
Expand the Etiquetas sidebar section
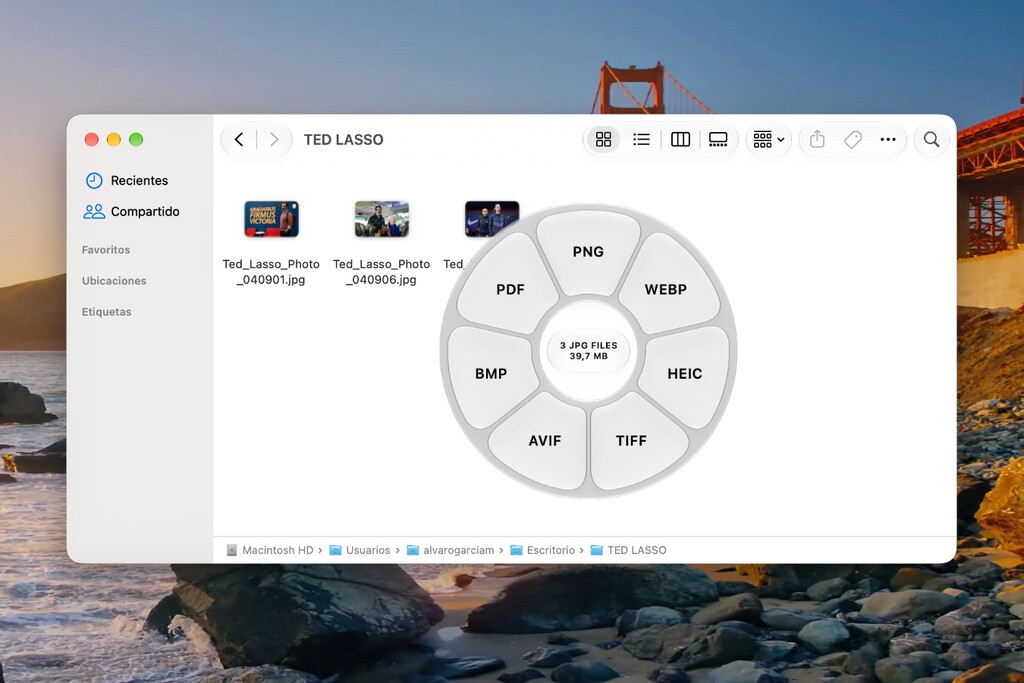(106, 312)
